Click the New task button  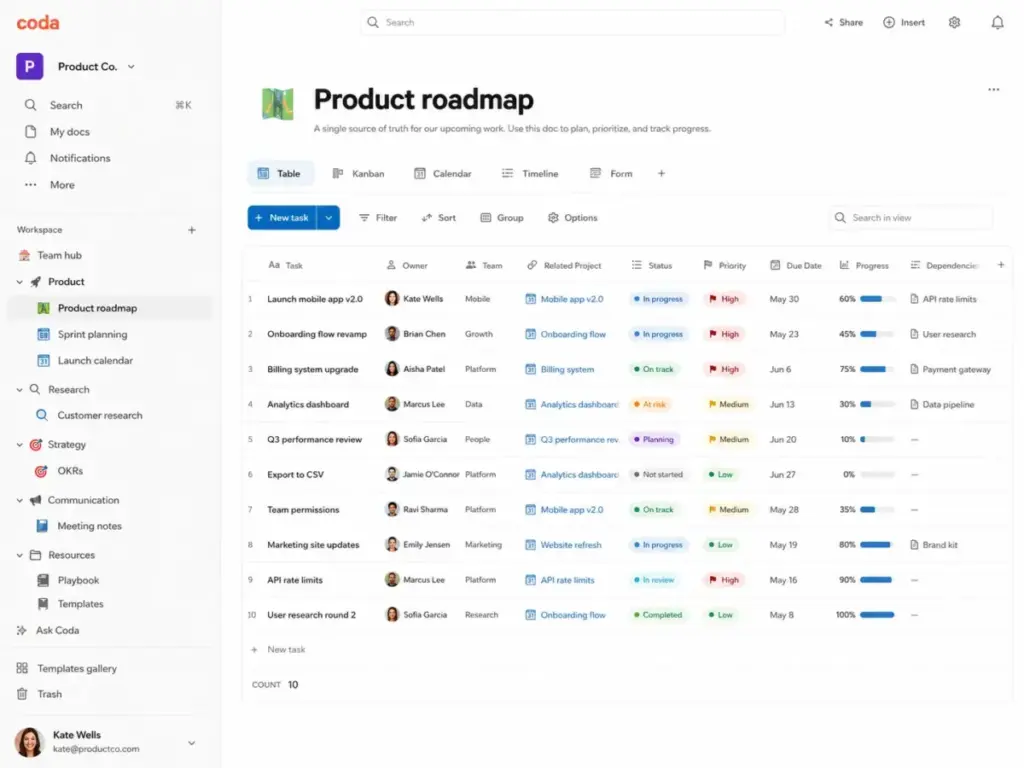[282, 217]
